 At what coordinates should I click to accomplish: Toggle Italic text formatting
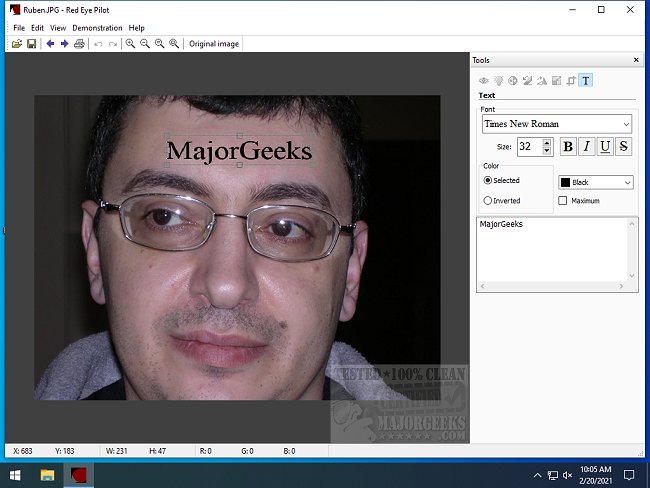click(586, 147)
